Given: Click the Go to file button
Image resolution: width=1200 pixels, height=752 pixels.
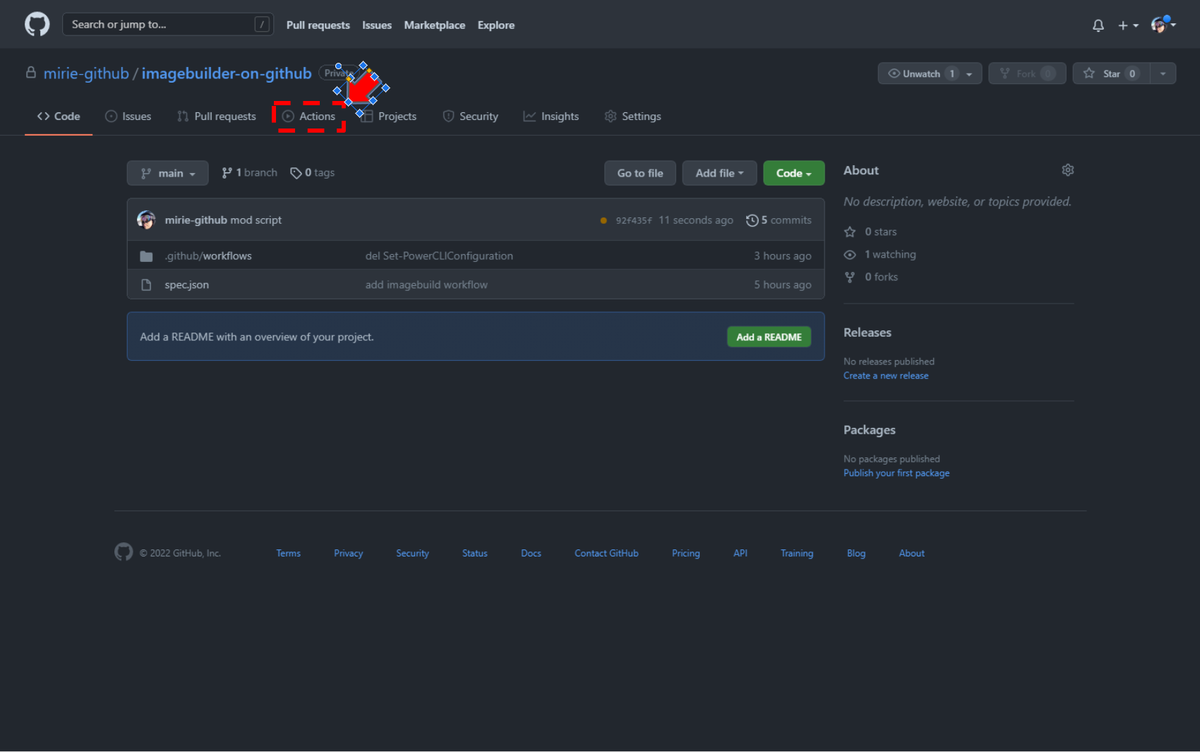Looking at the screenshot, I should [640, 173].
